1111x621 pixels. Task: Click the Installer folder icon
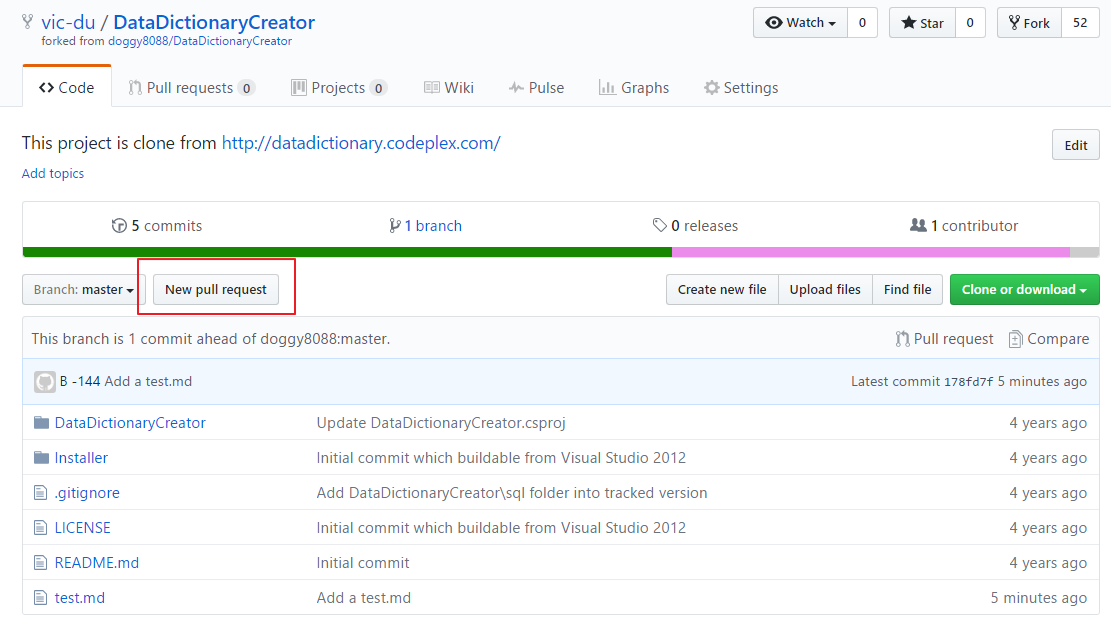pyautogui.click(x=41, y=457)
